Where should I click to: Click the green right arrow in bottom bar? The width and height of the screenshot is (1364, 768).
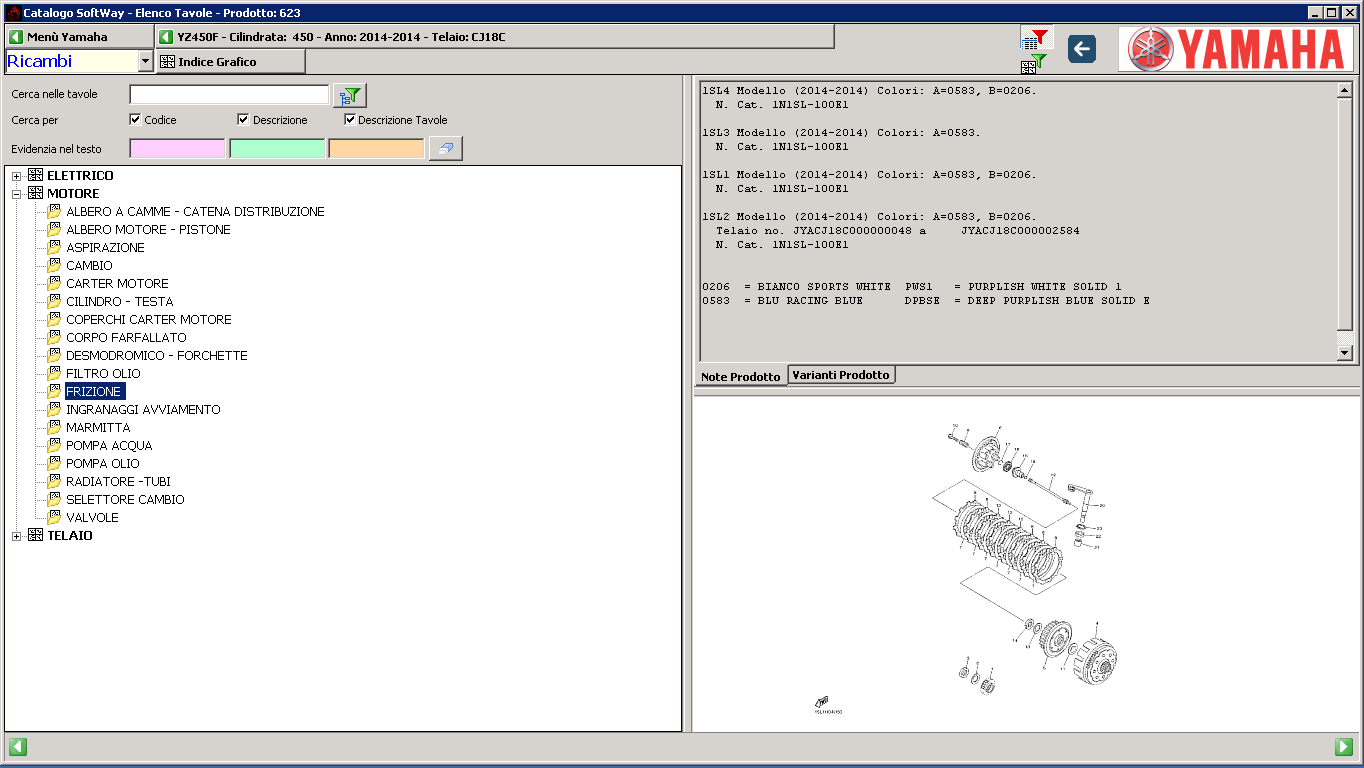click(x=1344, y=746)
